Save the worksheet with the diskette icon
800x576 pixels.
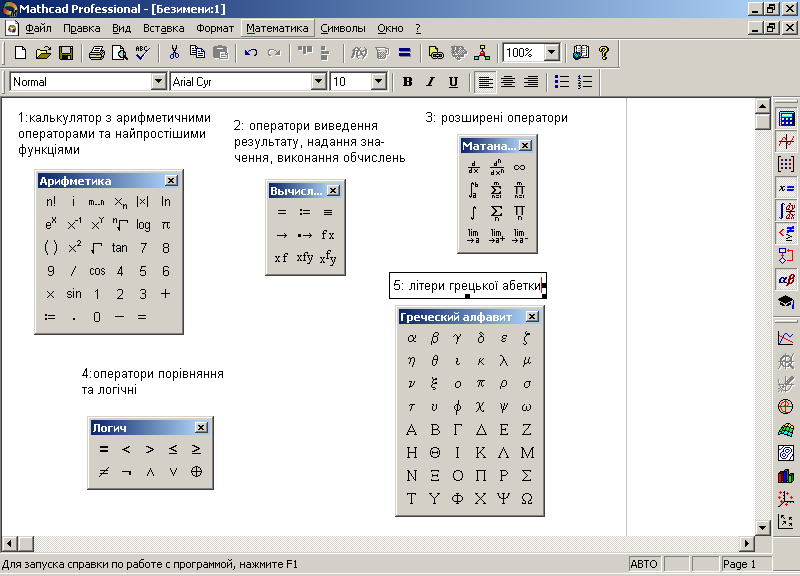coord(66,53)
